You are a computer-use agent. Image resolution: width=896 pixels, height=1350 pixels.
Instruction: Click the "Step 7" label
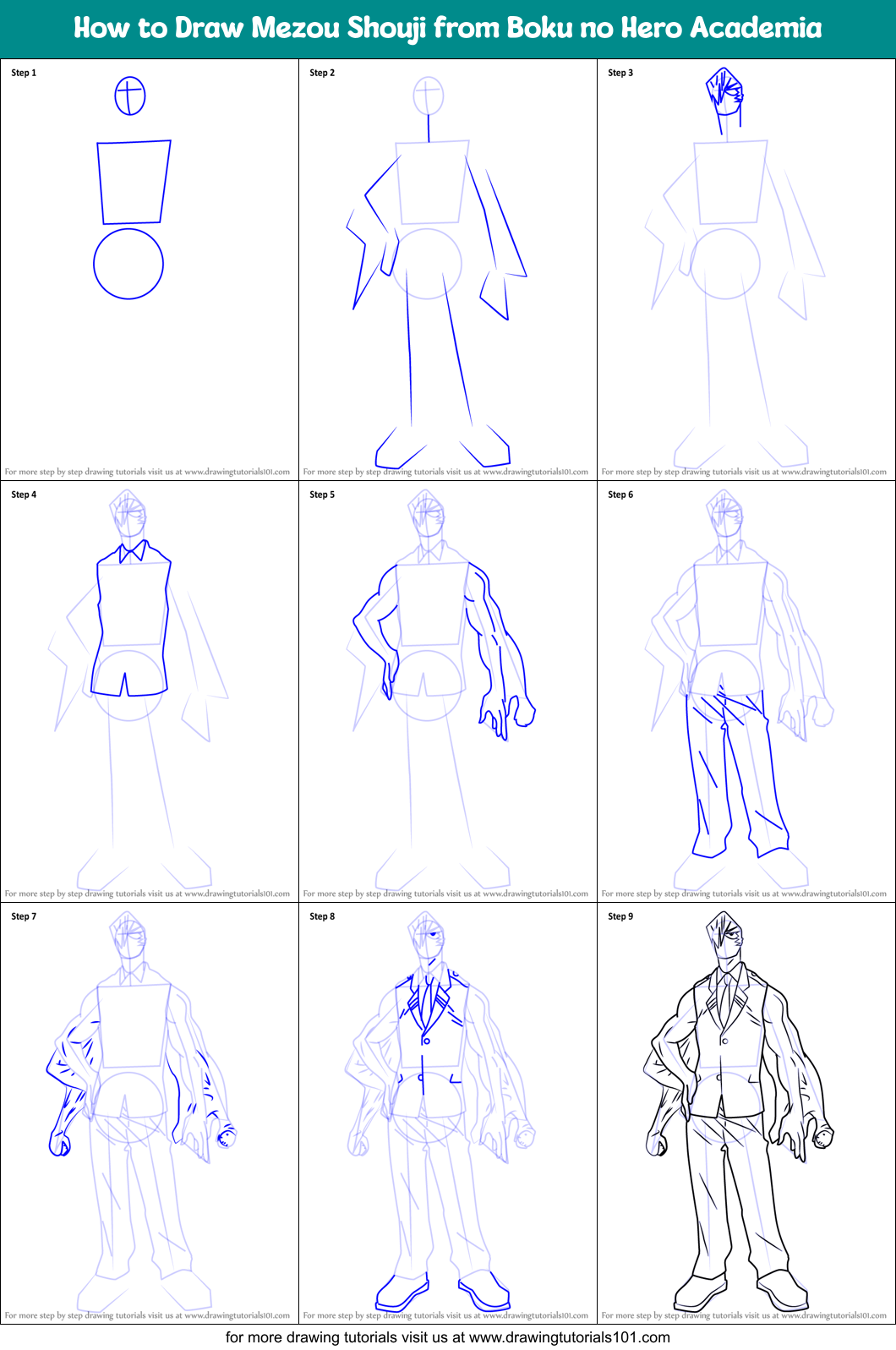point(24,916)
